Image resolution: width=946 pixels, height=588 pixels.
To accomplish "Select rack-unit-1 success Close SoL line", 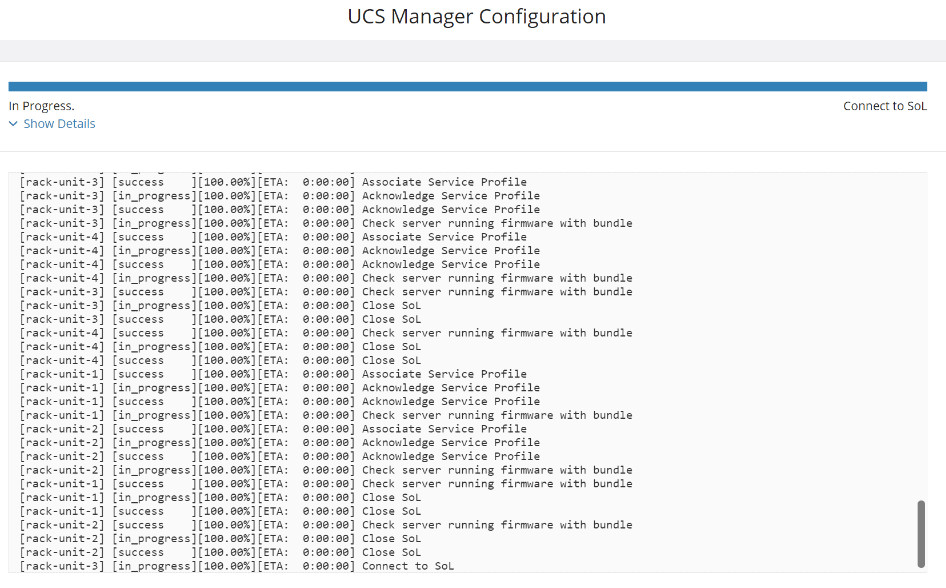I will 220,511.
